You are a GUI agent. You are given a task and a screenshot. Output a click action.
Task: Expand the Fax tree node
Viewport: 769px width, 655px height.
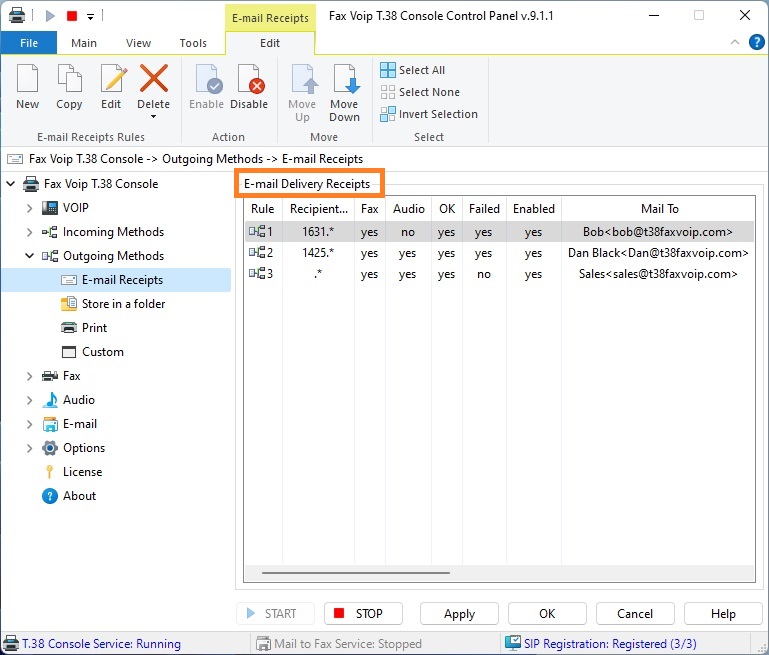point(29,377)
